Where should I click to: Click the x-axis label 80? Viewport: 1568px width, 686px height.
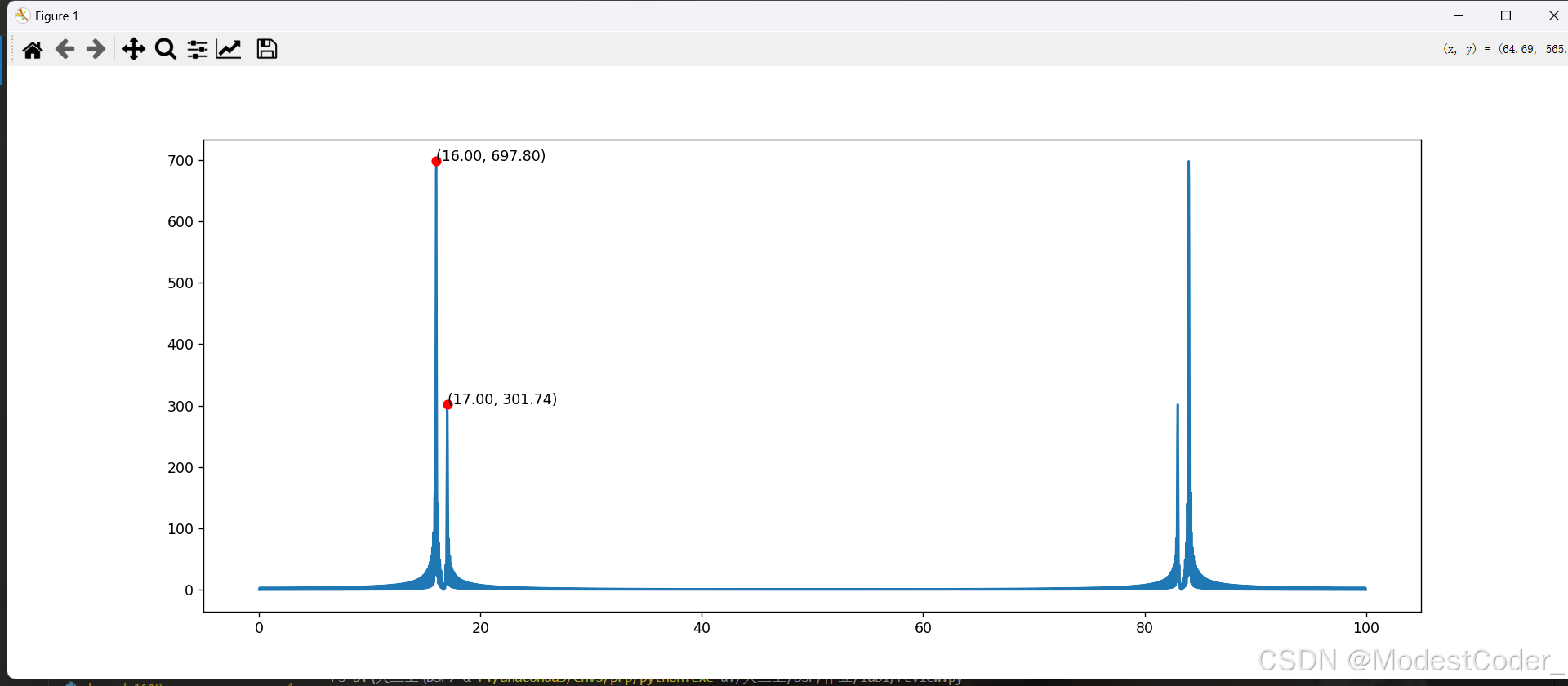click(x=1144, y=628)
